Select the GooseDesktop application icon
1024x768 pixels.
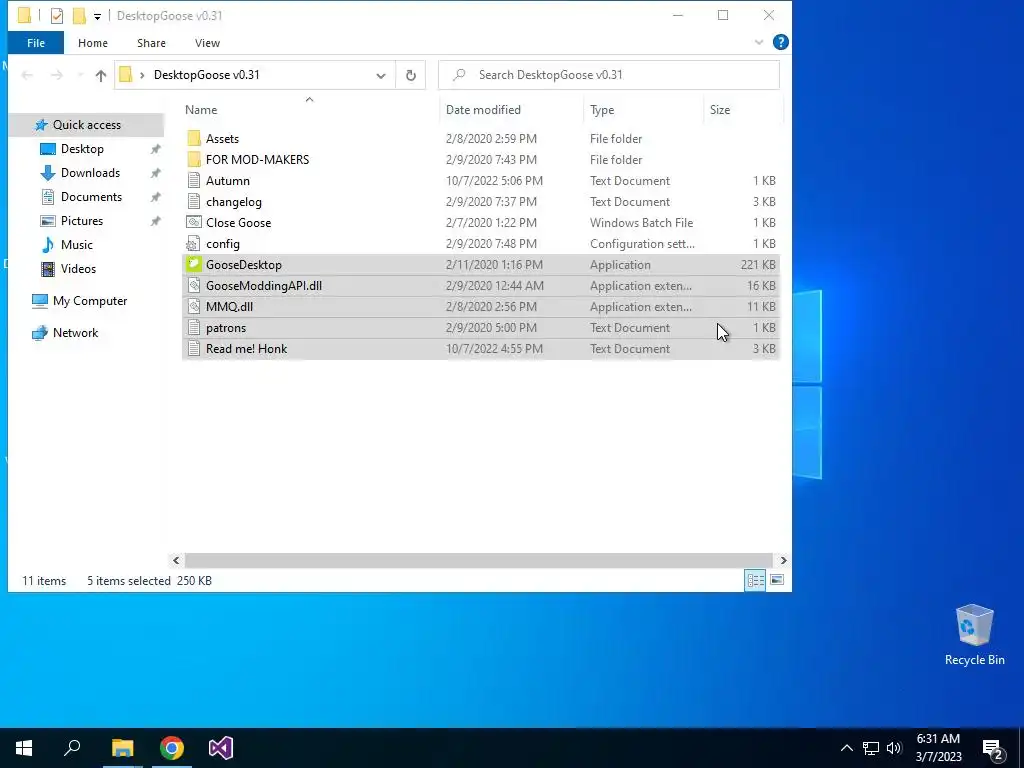194,264
